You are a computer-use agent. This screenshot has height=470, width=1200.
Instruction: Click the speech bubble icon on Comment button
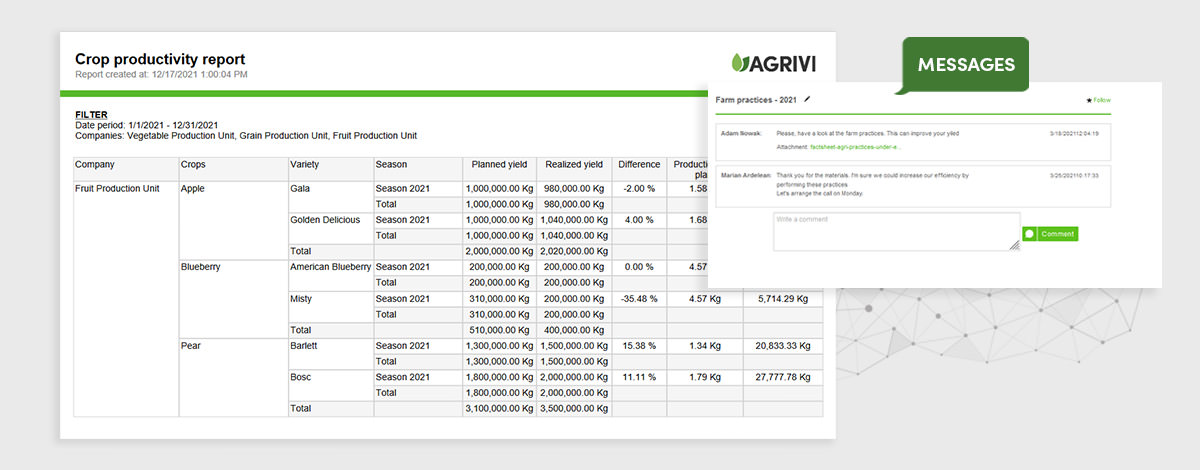(1029, 234)
